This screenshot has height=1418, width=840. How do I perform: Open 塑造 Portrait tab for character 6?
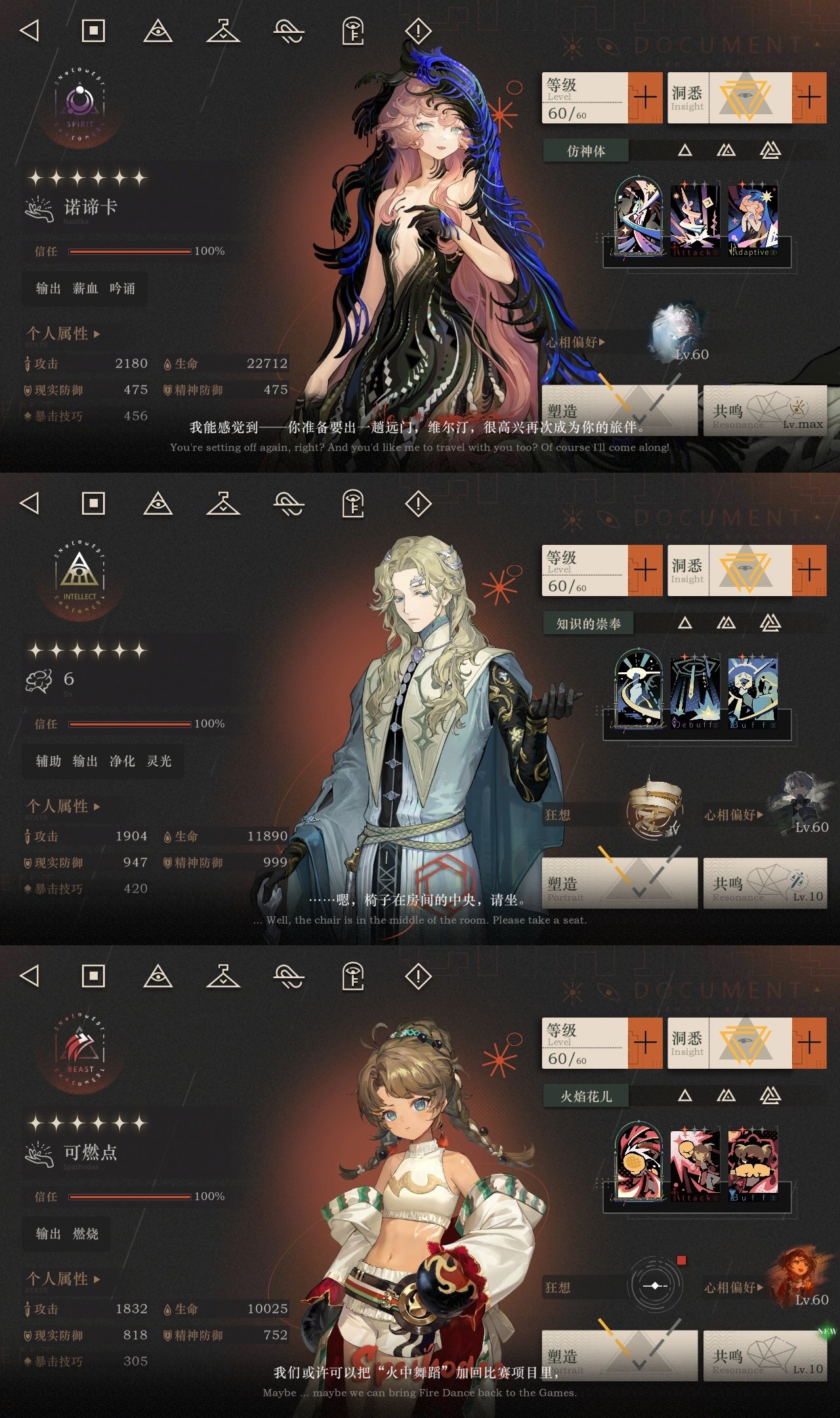[x=619, y=884]
